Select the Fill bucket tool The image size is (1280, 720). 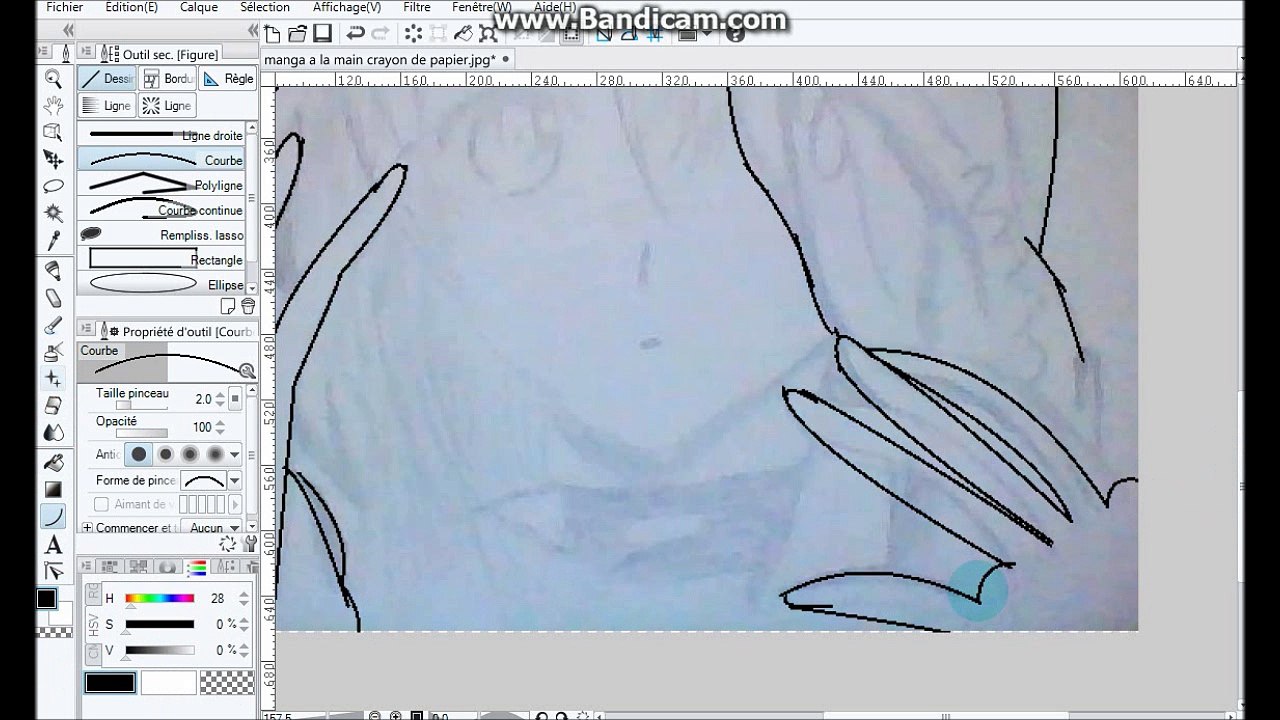tap(53, 463)
